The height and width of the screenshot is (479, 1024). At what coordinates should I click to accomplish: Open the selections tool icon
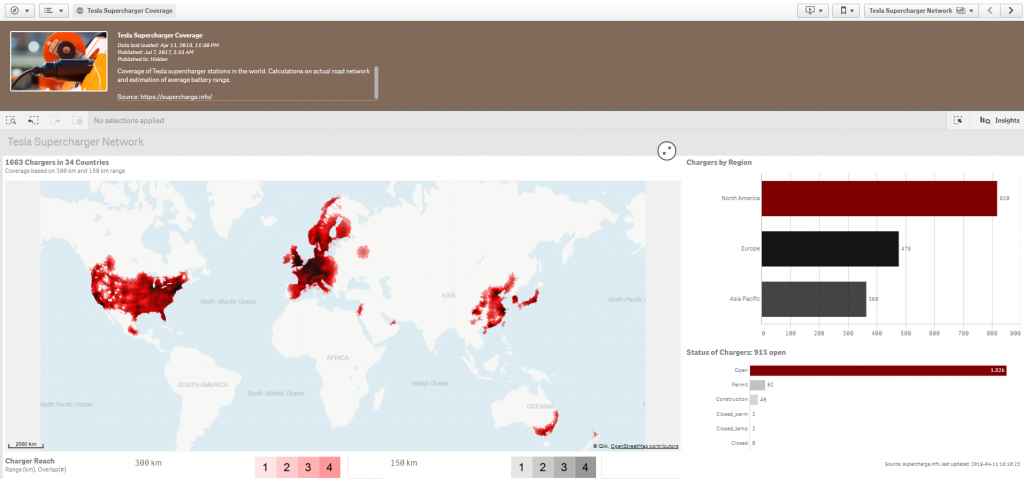(958, 120)
